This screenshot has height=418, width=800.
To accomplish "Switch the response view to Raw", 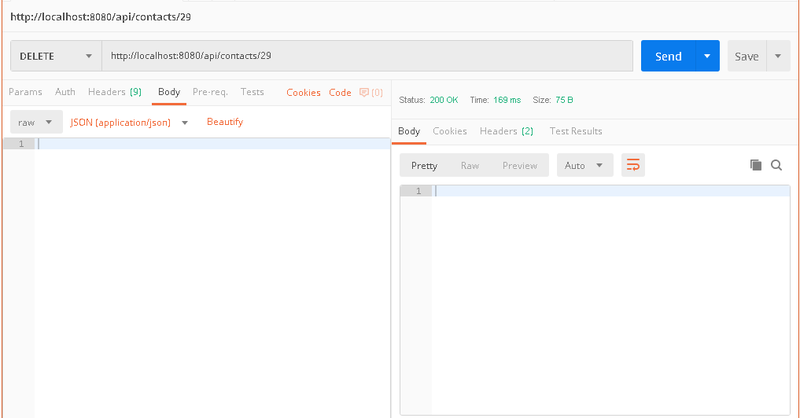I will pos(469,165).
